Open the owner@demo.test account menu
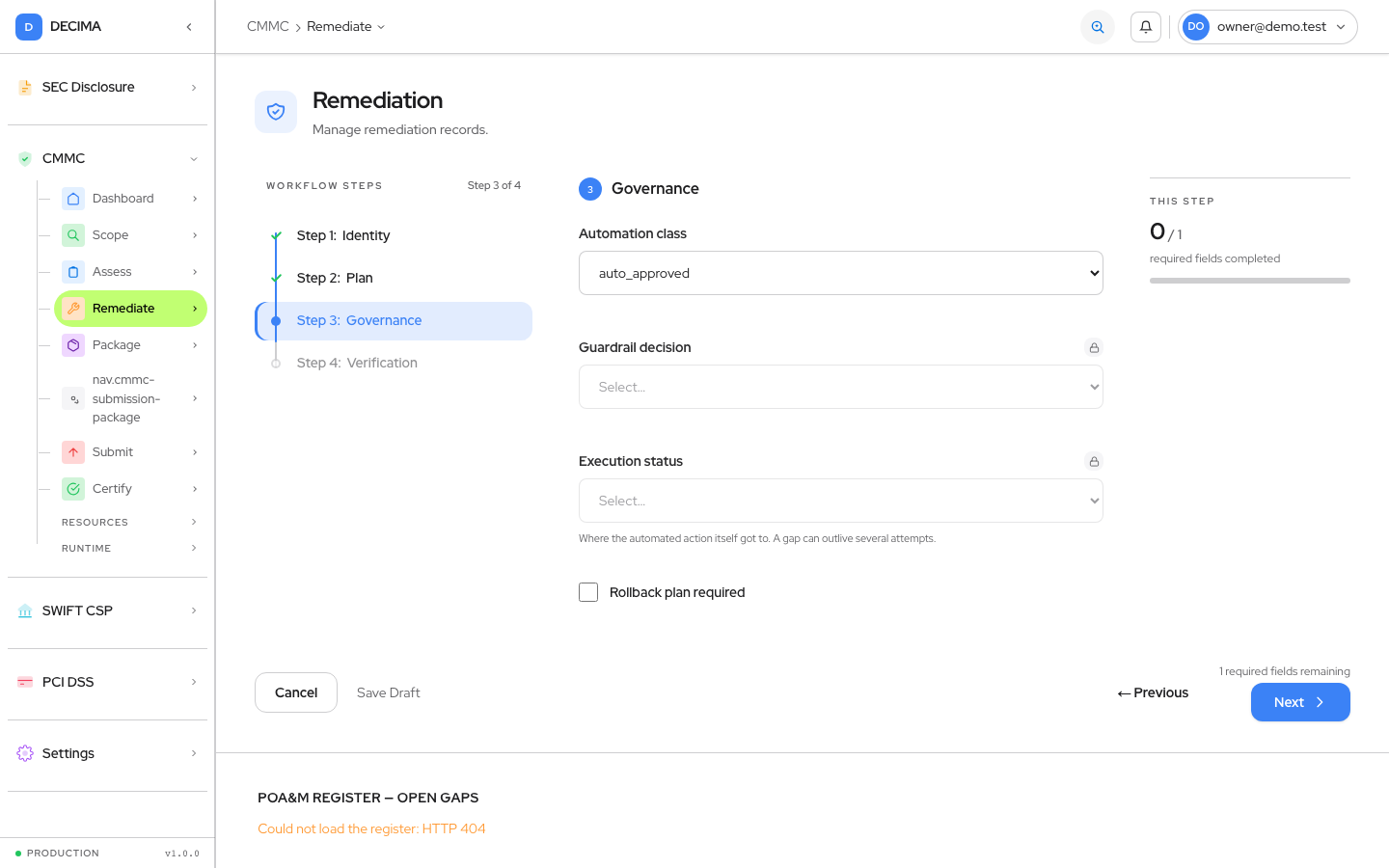The image size is (1389, 868). click(x=1267, y=27)
